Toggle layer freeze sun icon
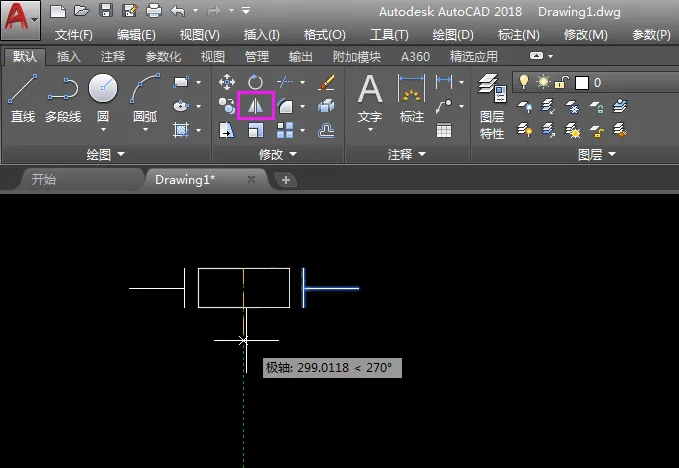 544,81
